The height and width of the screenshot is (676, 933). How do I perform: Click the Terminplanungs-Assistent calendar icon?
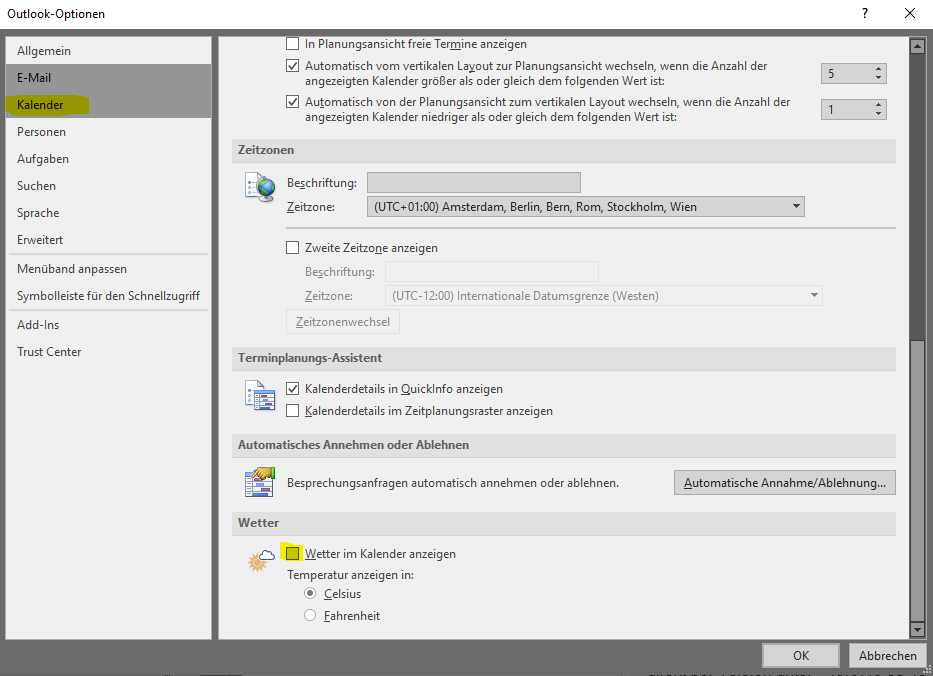(259, 396)
